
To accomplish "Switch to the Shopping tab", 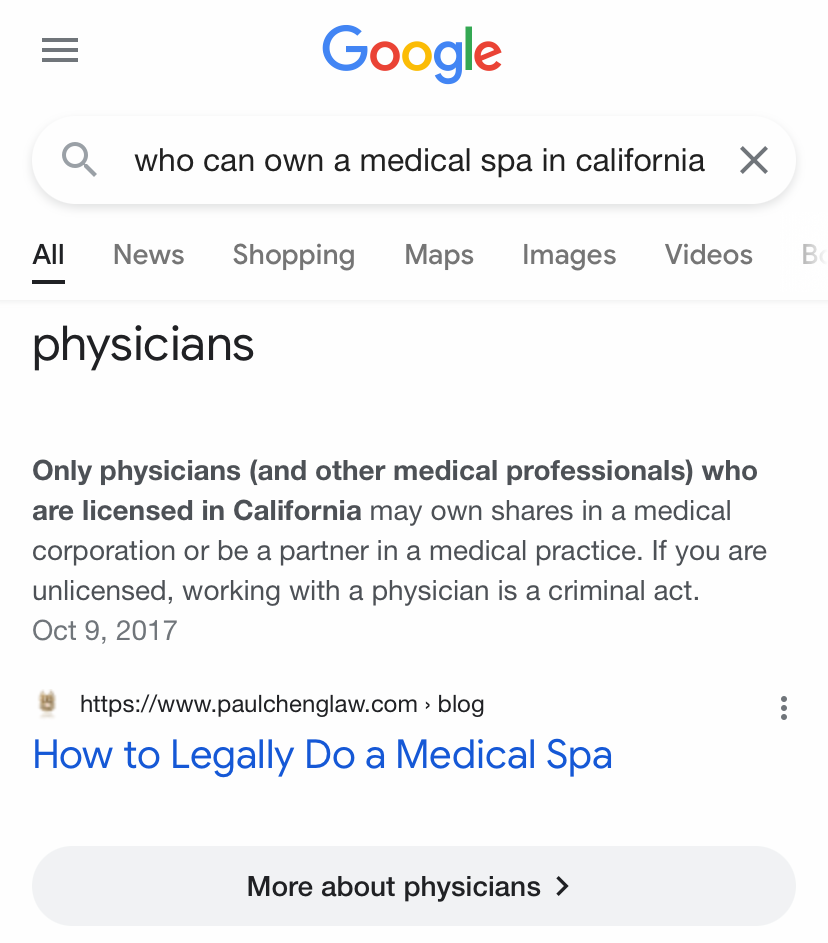I will [x=294, y=255].
